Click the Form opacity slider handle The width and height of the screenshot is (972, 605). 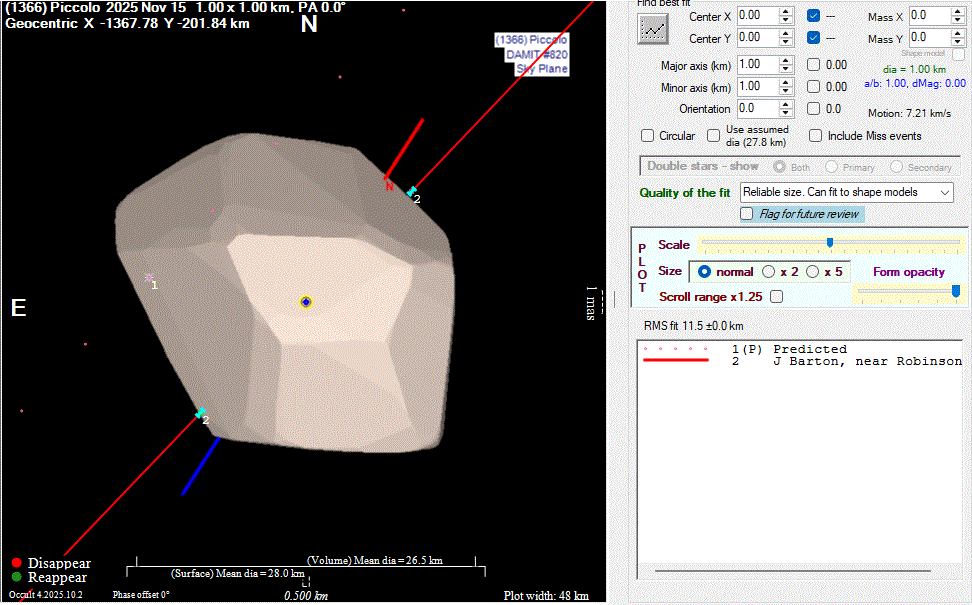coord(956,291)
